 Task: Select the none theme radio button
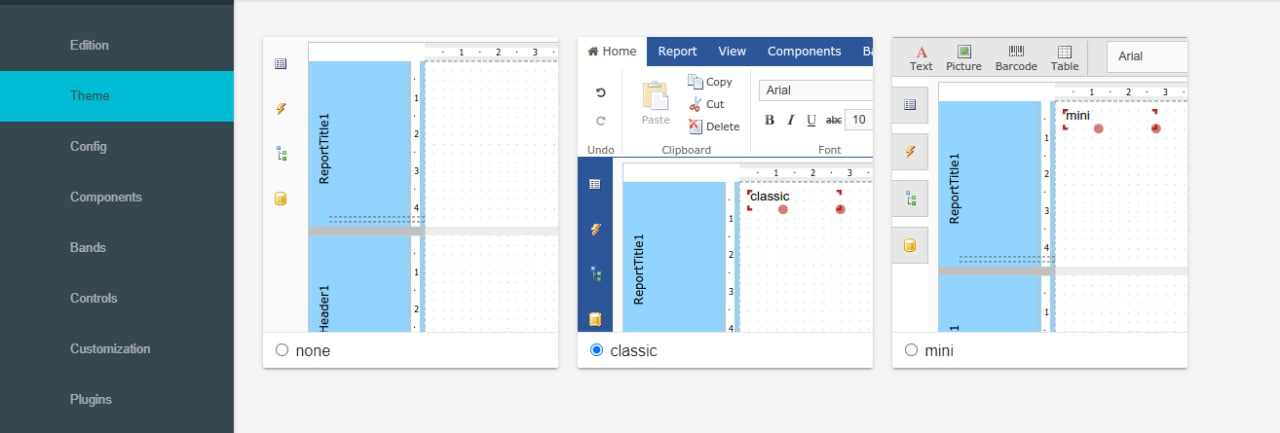282,350
